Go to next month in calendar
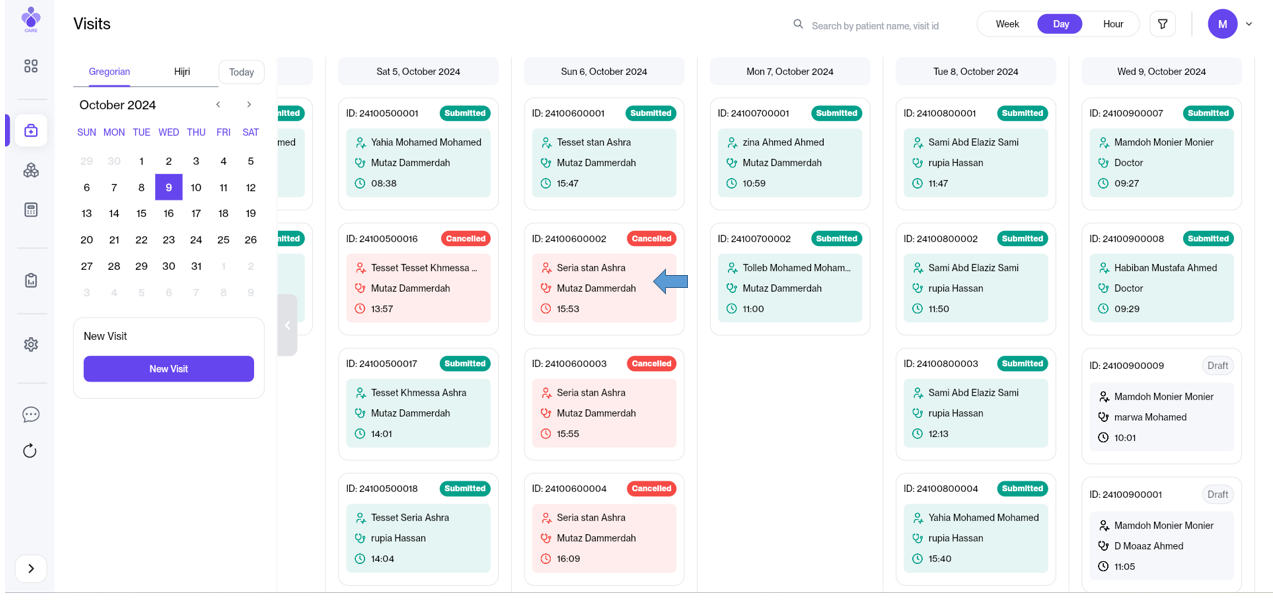This screenshot has height=602, width=1273. click(249, 105)
